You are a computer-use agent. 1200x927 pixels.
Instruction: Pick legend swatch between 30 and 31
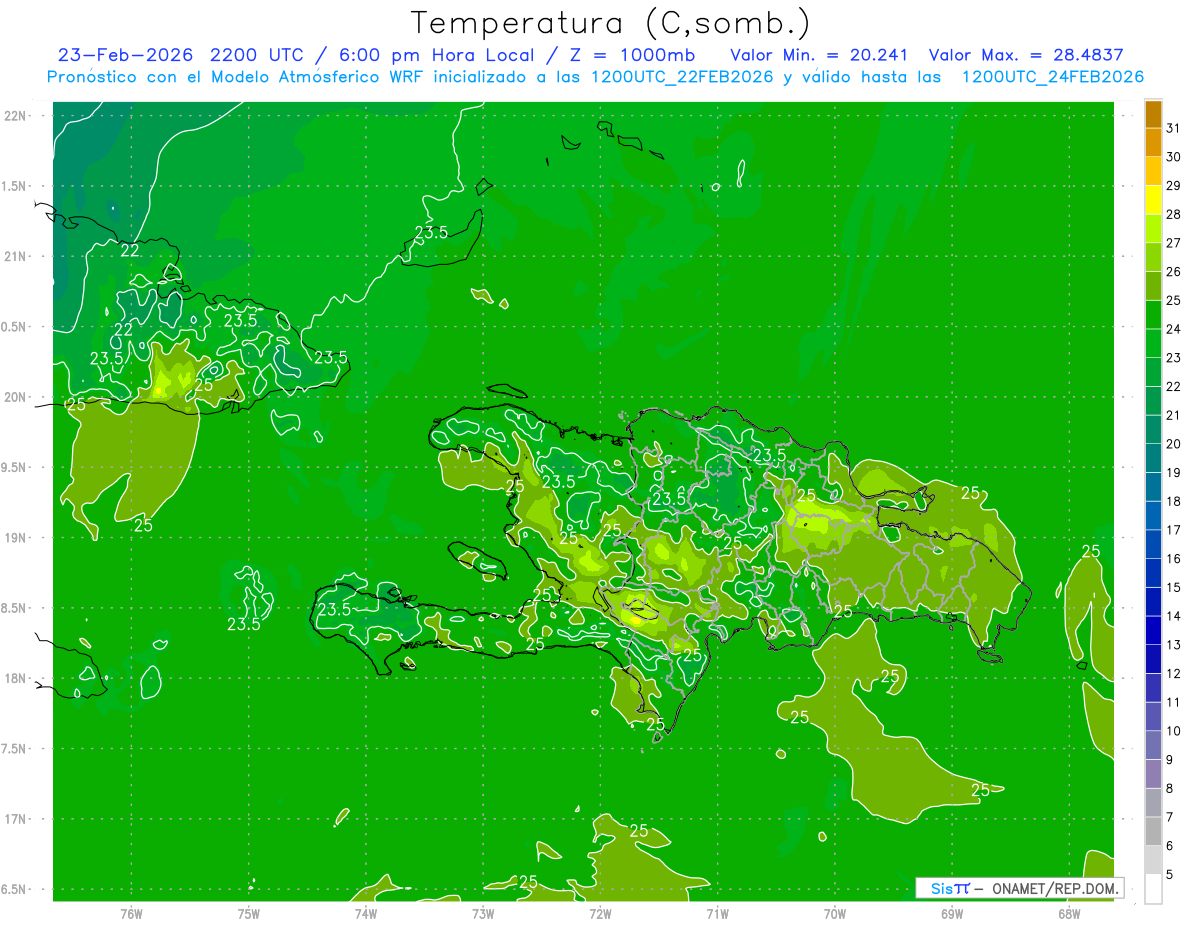pos(1153,142)
